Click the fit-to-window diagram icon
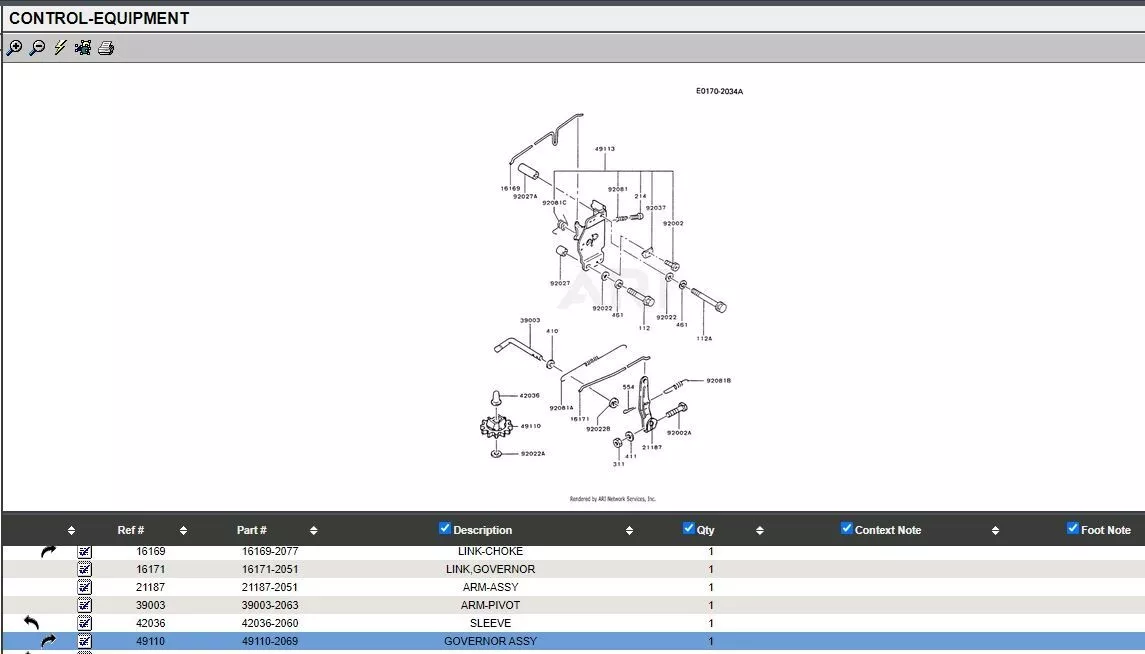1145x654 pixels. [83, 48]
